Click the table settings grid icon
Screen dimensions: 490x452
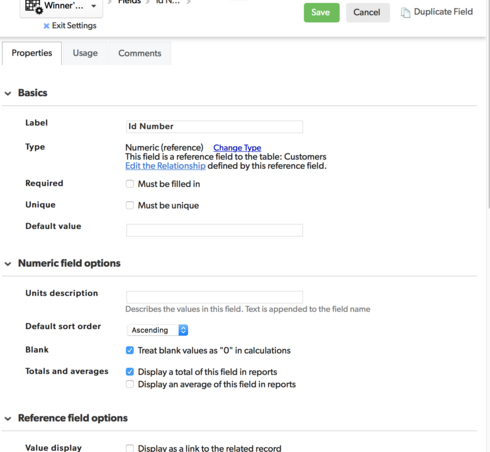34,6
